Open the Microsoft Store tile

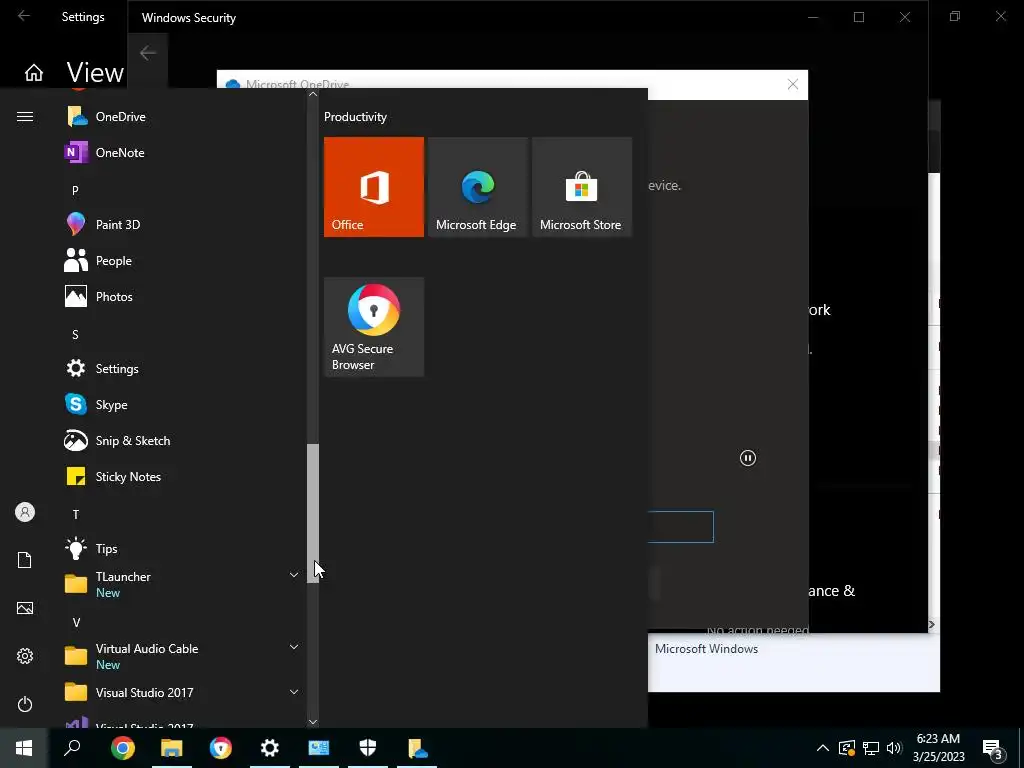tap(582, 187)
